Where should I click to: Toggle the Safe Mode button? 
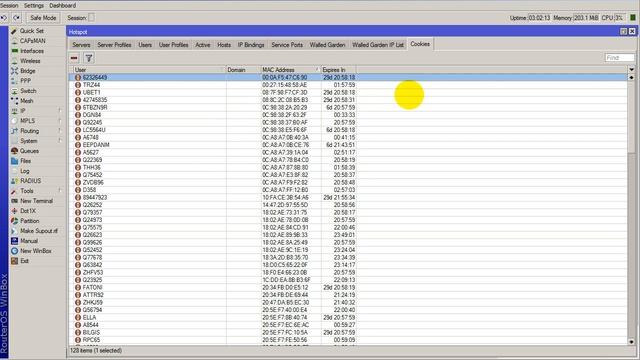pos(43,18)
